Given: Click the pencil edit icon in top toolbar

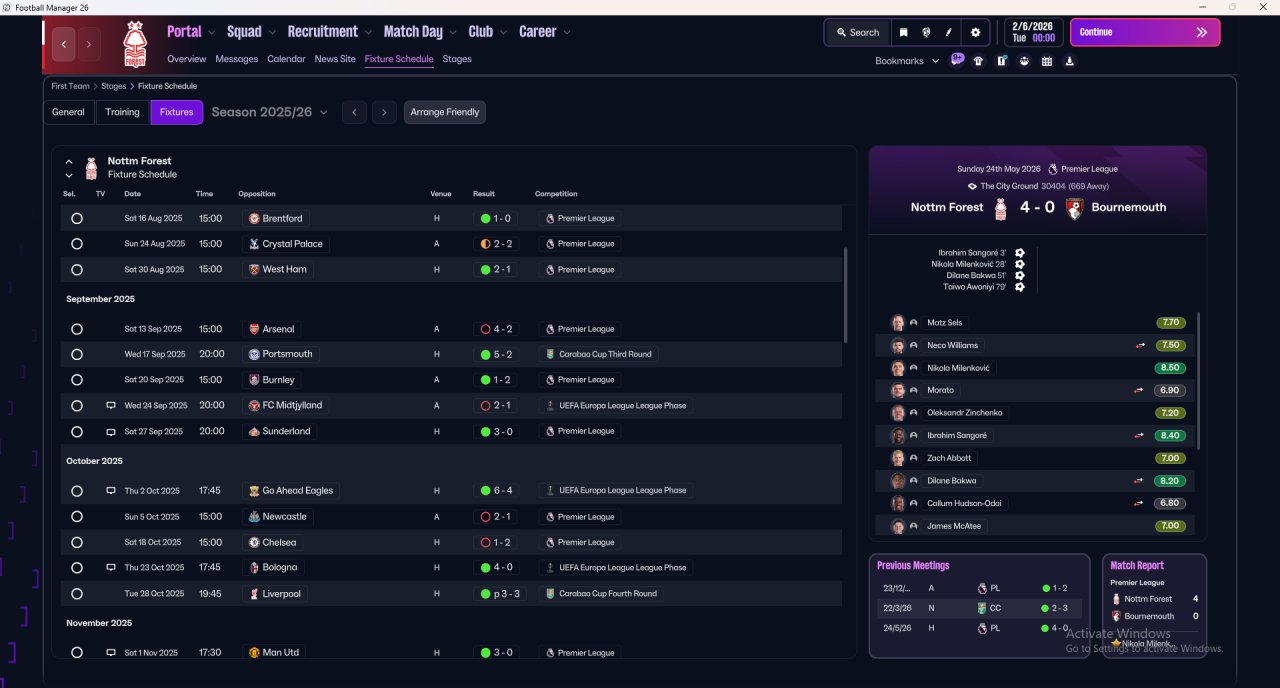Looking at the screenshot, I should [x=948, y=32].
